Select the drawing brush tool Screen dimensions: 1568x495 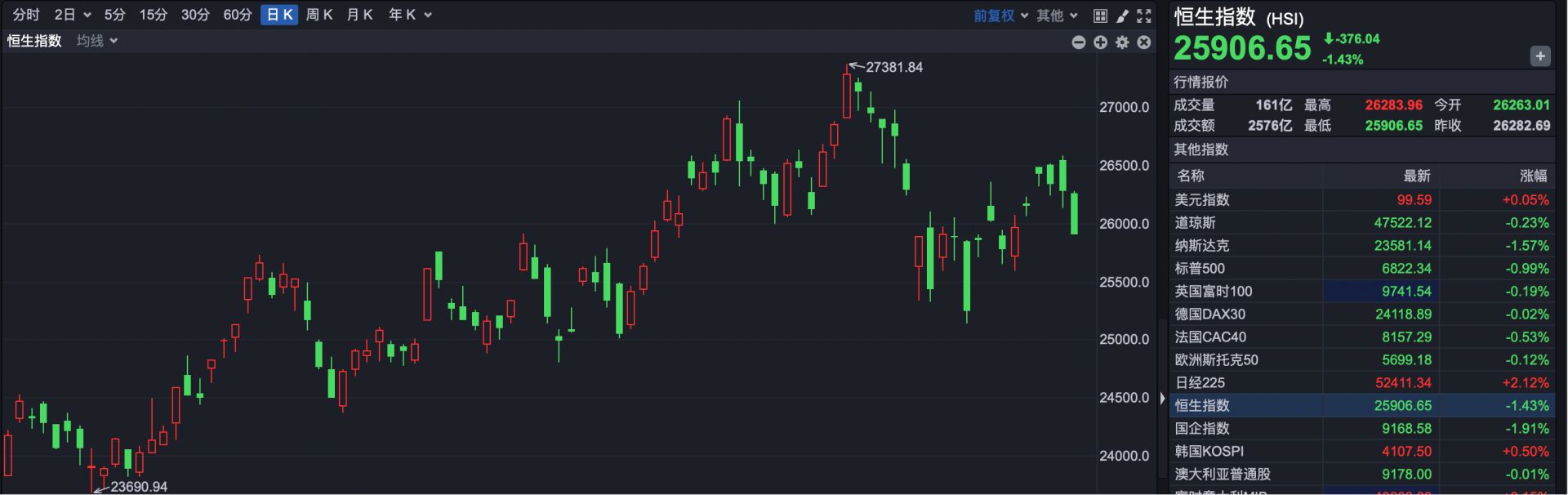[1122, 16]
